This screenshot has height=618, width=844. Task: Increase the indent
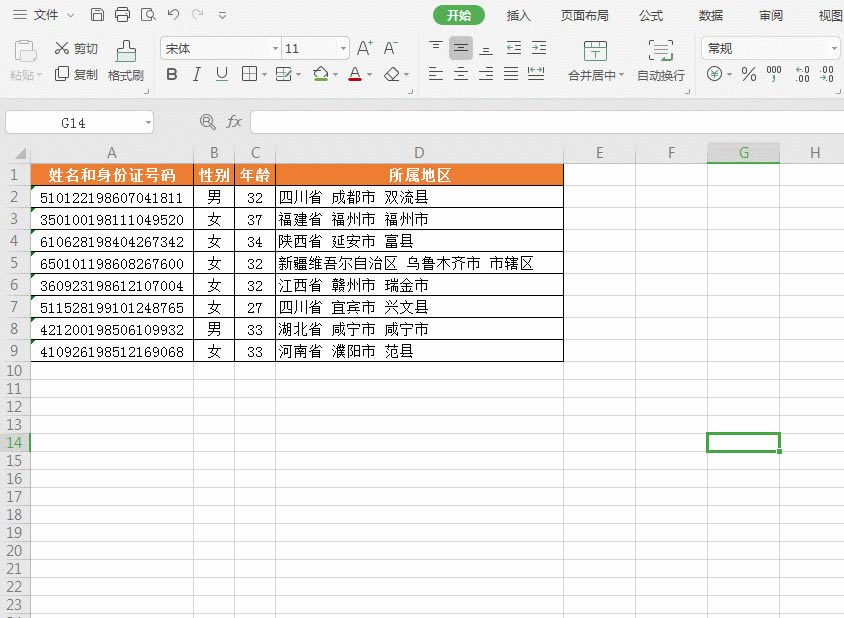[539, 48]
